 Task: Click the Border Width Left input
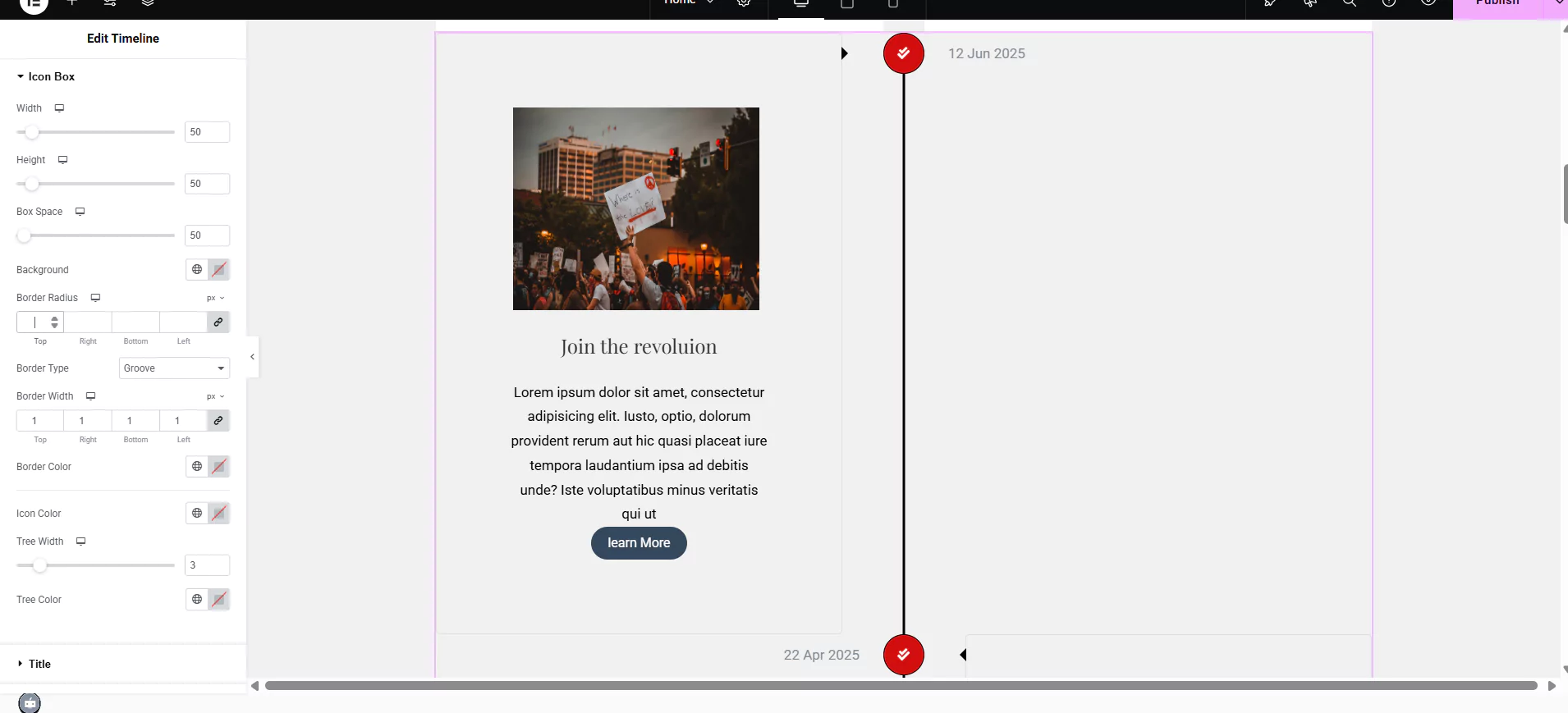click(x=183, y=421)
